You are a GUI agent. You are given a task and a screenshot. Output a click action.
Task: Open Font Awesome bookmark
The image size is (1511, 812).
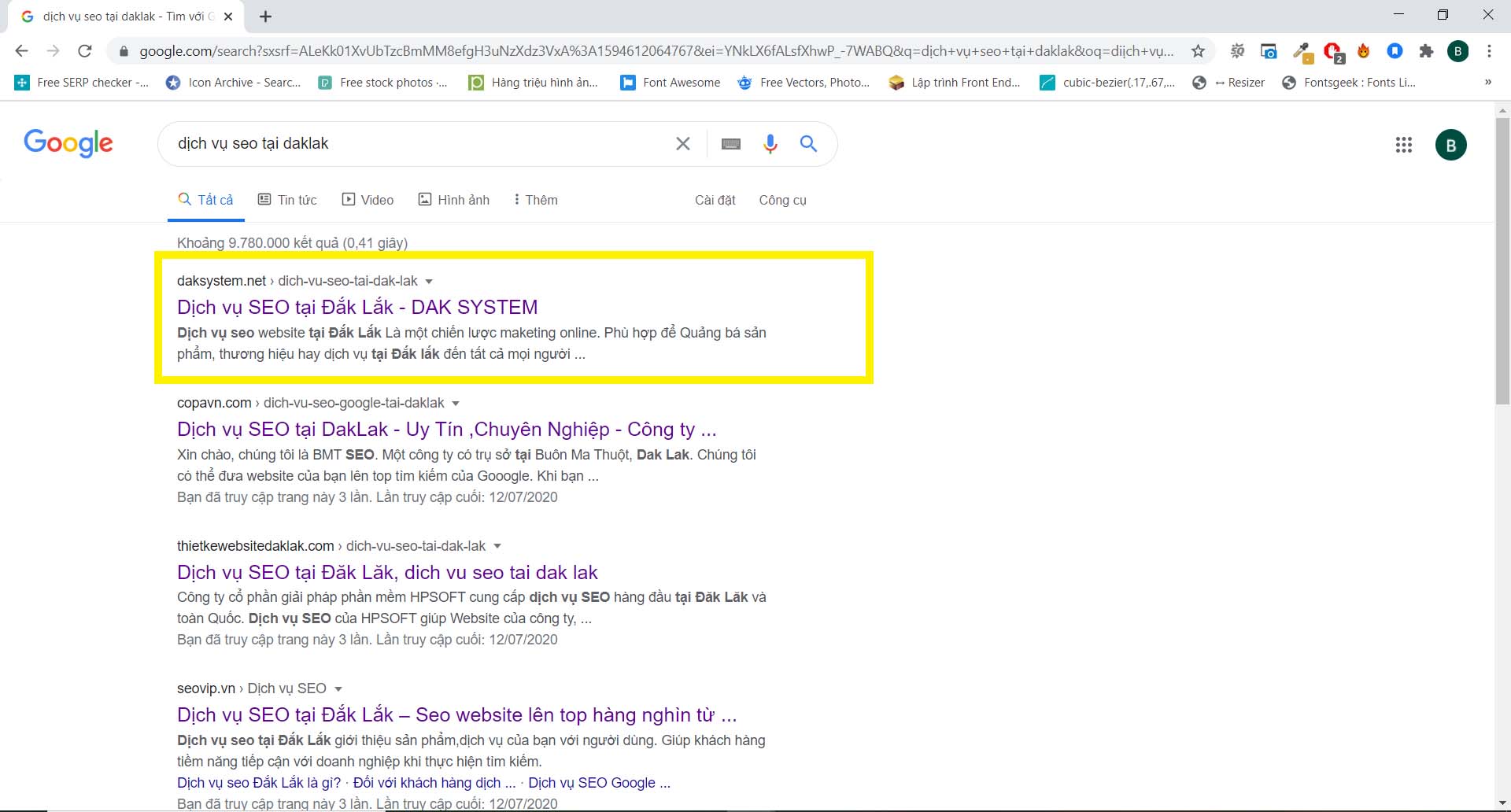[x=671, y=83]
